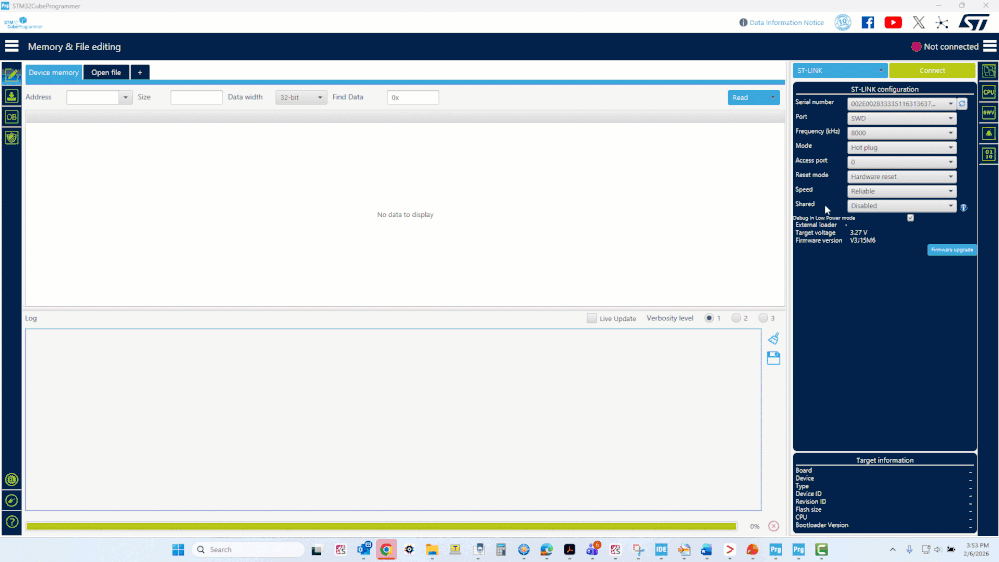Open the Help question mark icon
999x562 pixels.
[x=11, y=522]
